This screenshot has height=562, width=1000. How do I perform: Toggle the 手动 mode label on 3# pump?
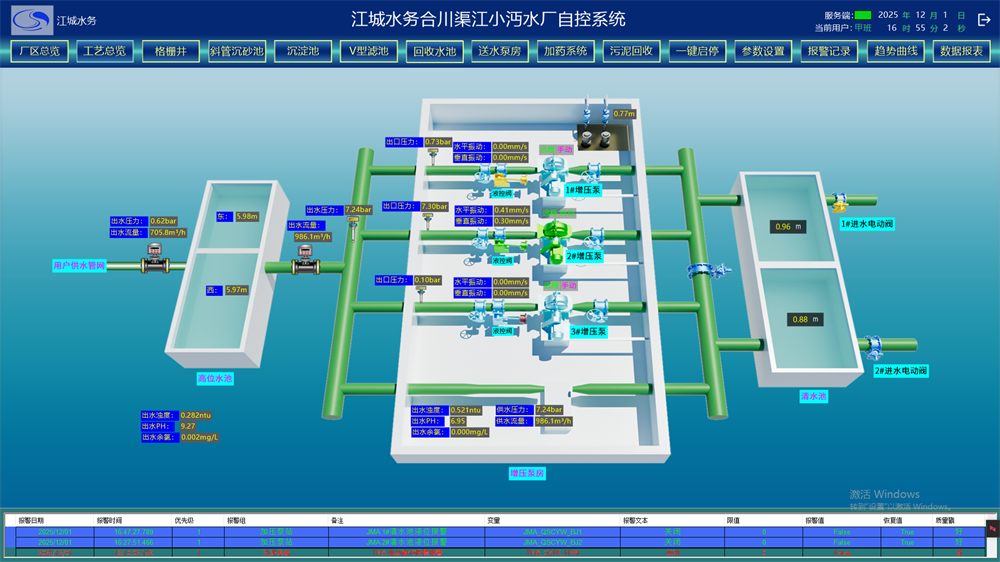tap(568, 285)
